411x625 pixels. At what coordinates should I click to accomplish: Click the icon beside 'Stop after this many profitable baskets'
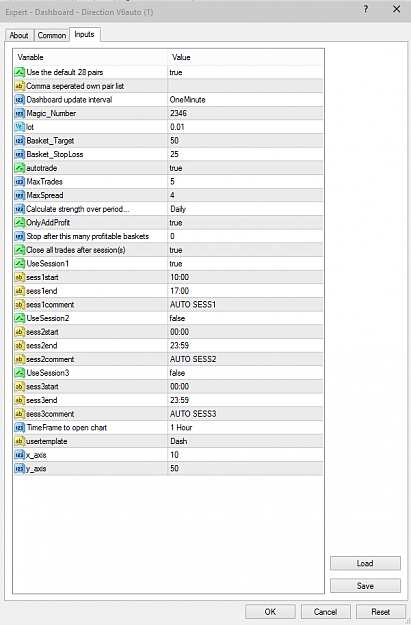[x=20, y=236]
